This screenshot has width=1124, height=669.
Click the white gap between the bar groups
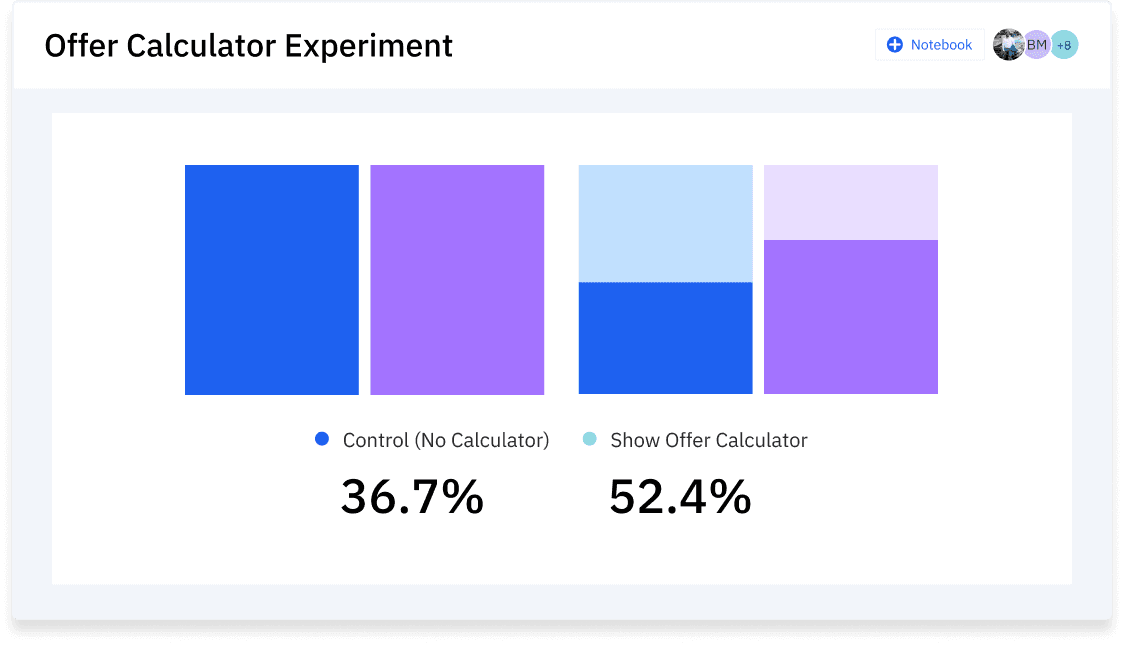click(x=561, y=280)
